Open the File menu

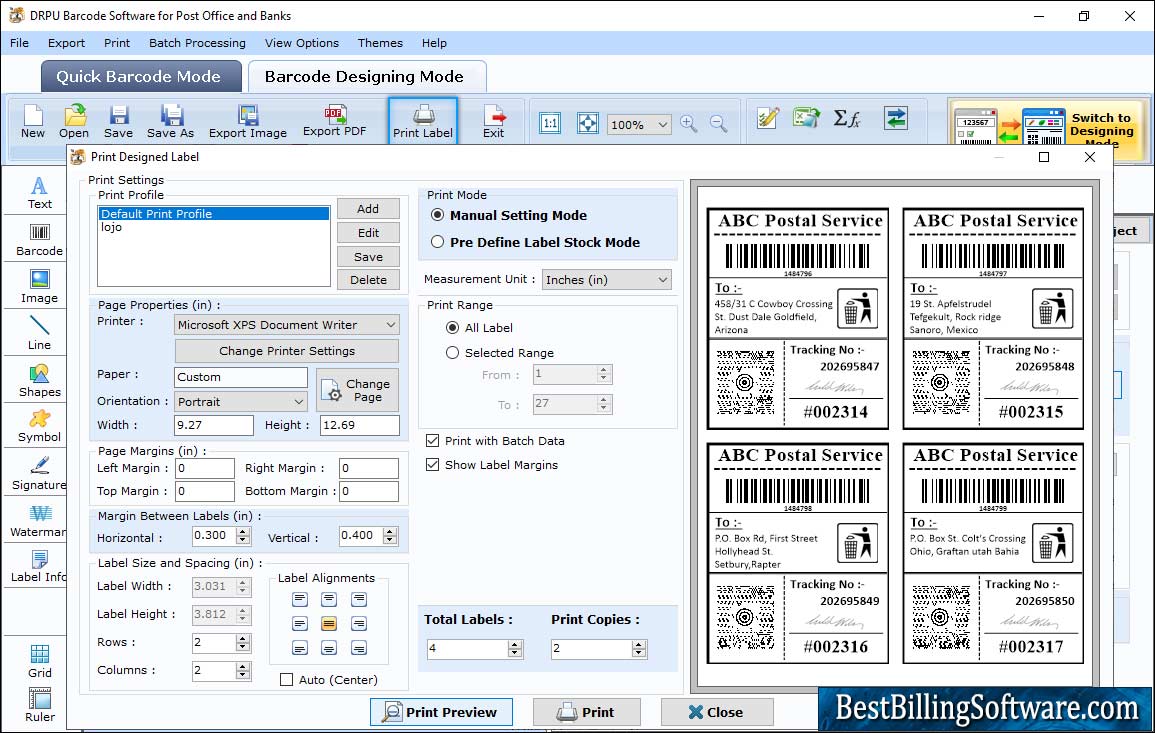[x=19, y=43]
